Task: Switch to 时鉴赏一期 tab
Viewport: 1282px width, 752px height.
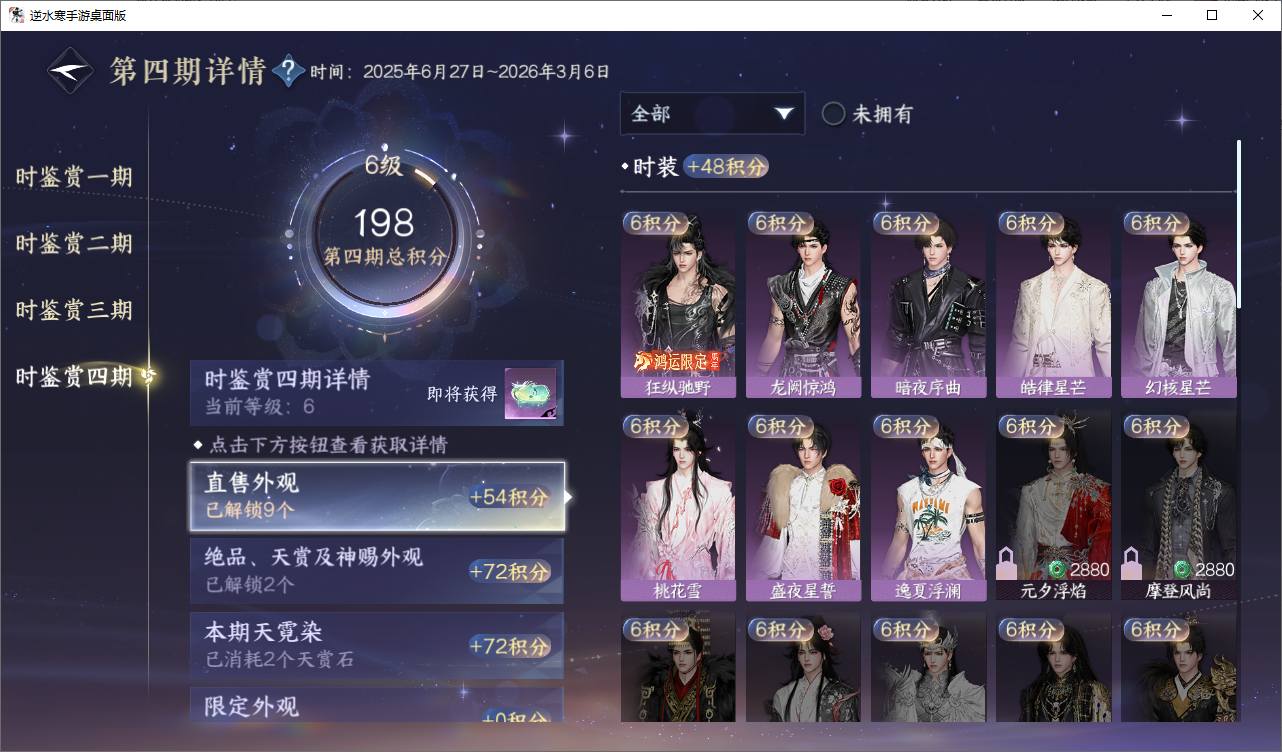Action: click(x=74, y=177)
